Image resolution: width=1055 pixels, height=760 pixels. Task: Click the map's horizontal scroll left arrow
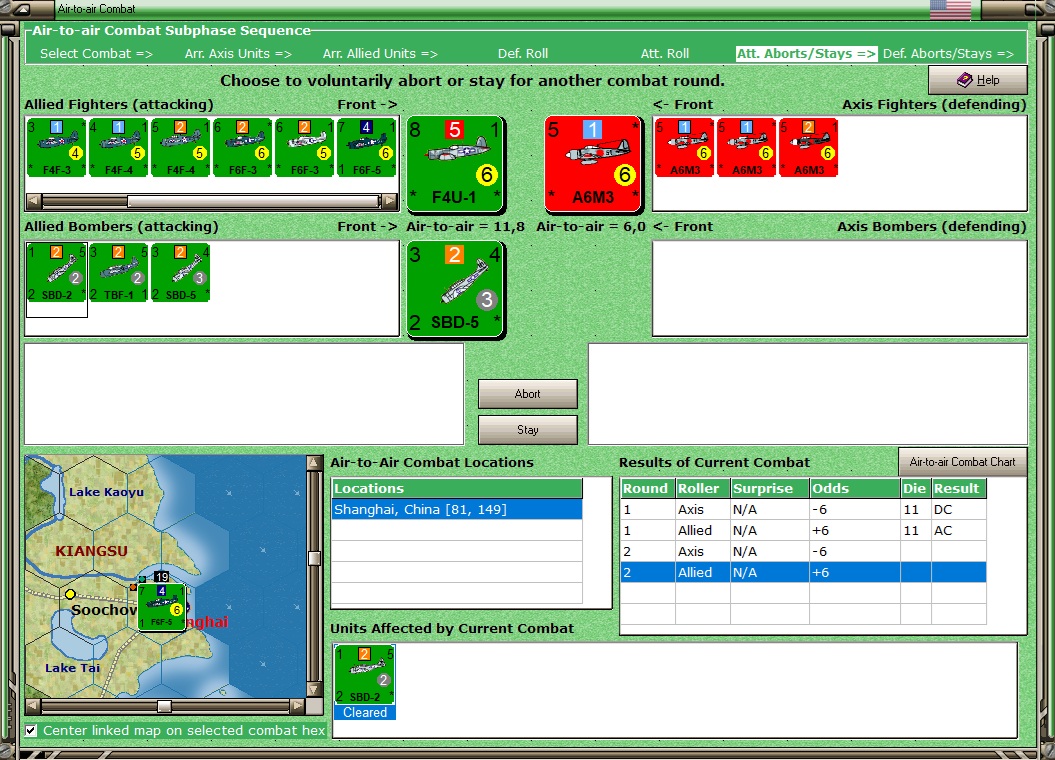(33, 706)
